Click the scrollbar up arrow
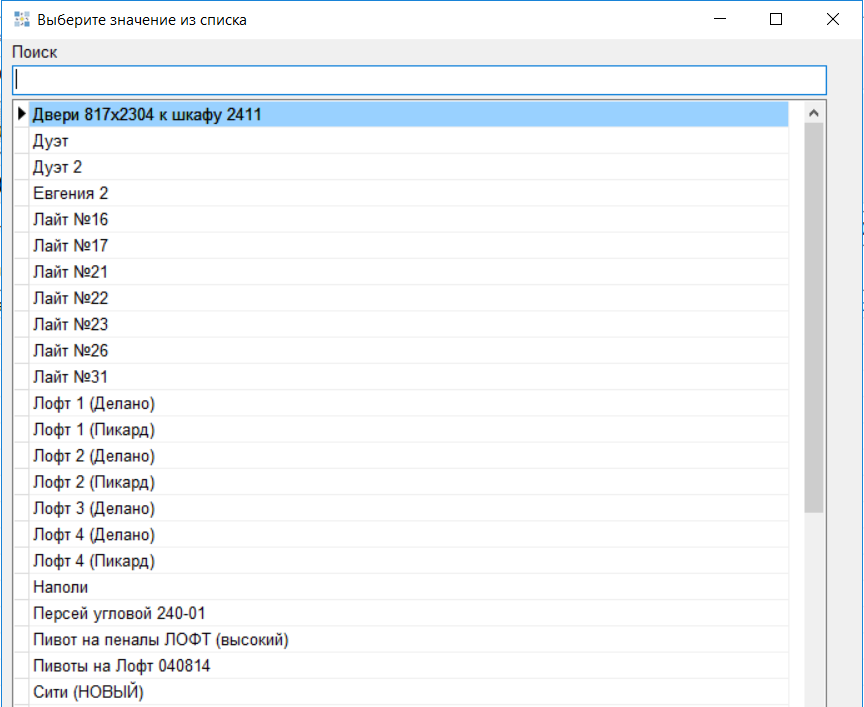Viewport: 864px width, 707px height. [813, 113]
